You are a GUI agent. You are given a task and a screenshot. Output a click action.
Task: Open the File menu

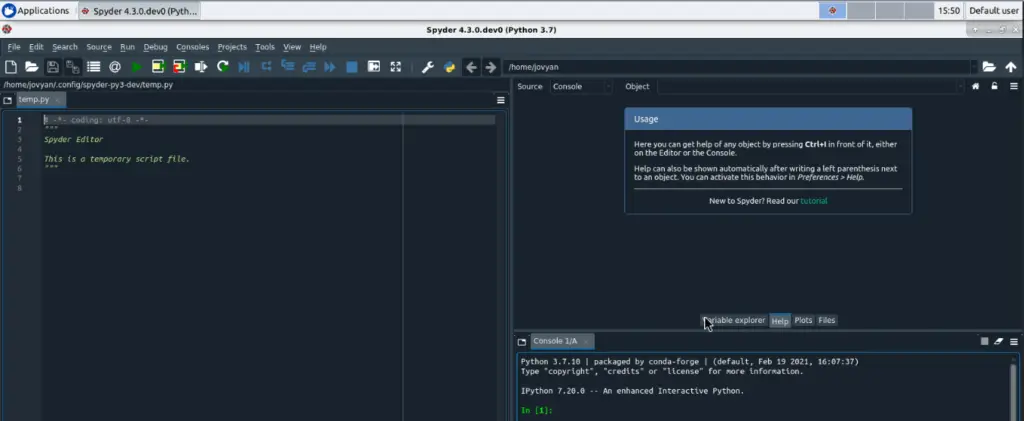tap(14, 47)
